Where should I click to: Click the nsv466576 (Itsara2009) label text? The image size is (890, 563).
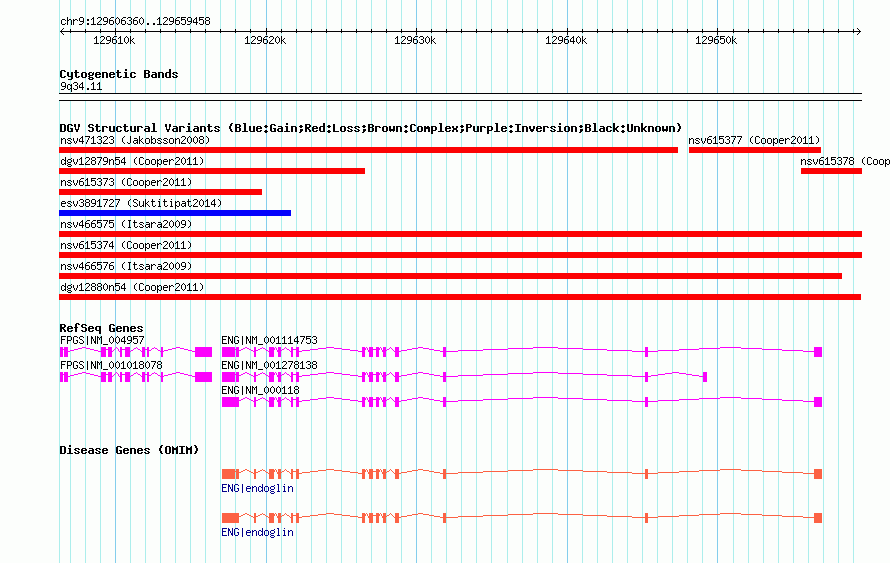tap(126, 266)
